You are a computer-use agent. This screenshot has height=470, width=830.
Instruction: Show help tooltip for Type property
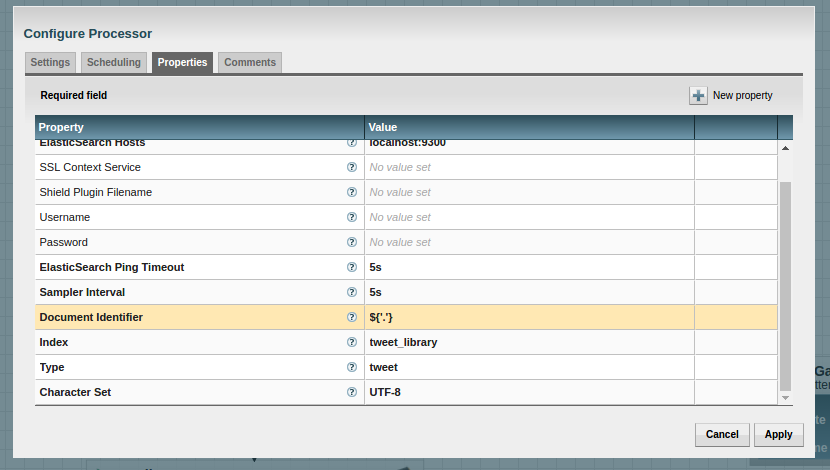point(351,367)
